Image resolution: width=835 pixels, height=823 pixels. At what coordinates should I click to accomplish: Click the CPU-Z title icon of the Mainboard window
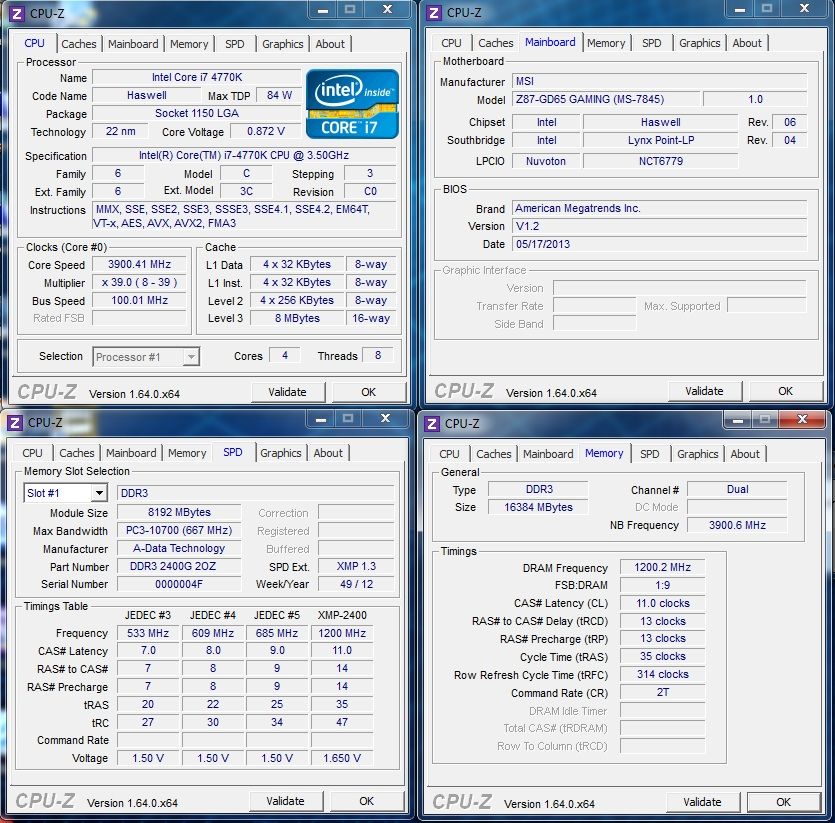[434, 13]
